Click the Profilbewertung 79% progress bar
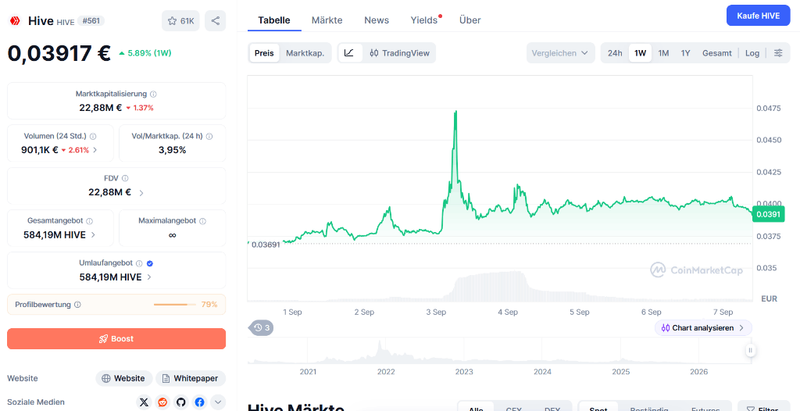 [x=174, y=304]
